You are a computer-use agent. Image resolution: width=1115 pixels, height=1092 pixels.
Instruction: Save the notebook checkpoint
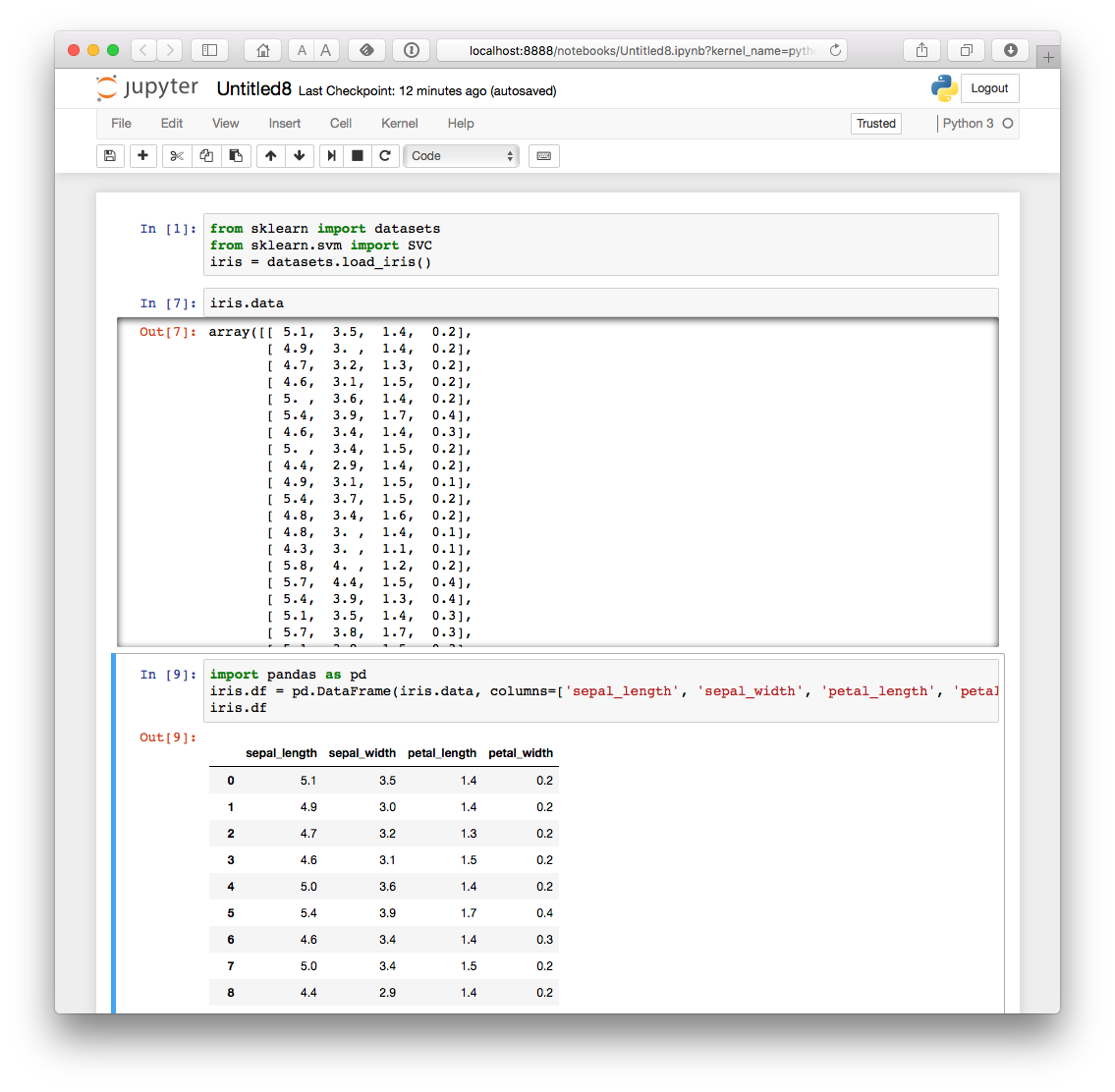(110, 155)
